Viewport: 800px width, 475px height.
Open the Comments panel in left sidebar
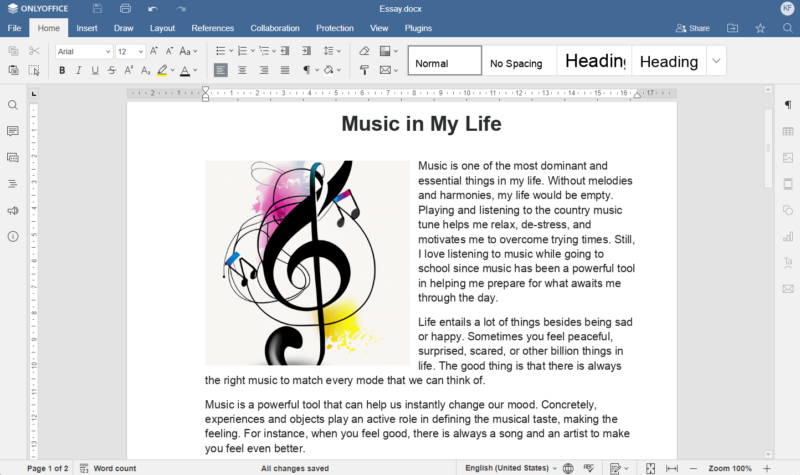pos(13,131)
